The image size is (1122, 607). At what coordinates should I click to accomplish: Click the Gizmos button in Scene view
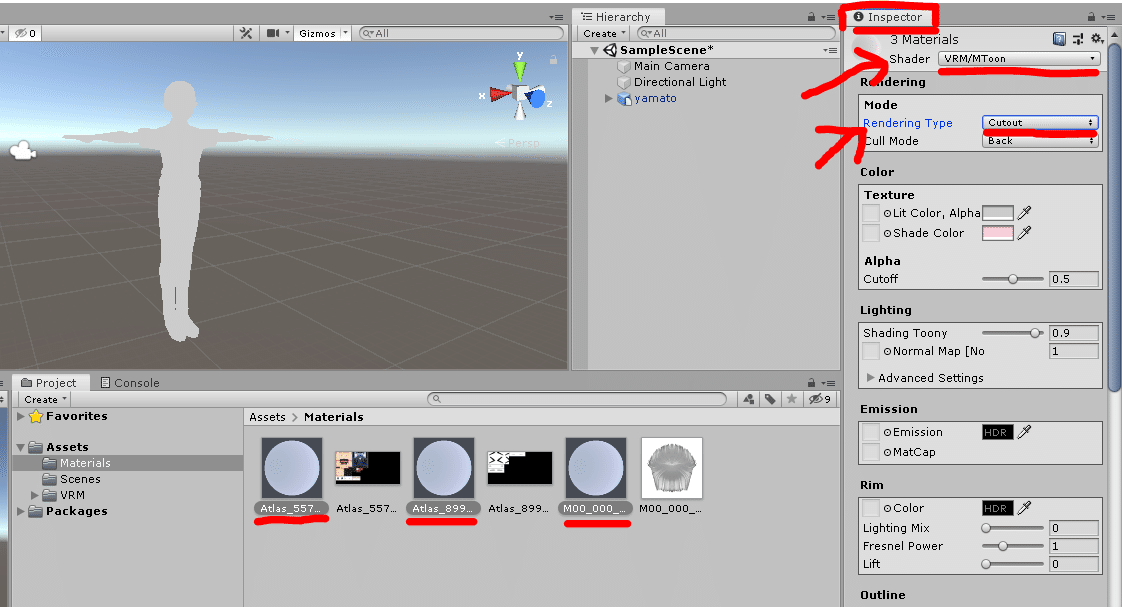317,33
